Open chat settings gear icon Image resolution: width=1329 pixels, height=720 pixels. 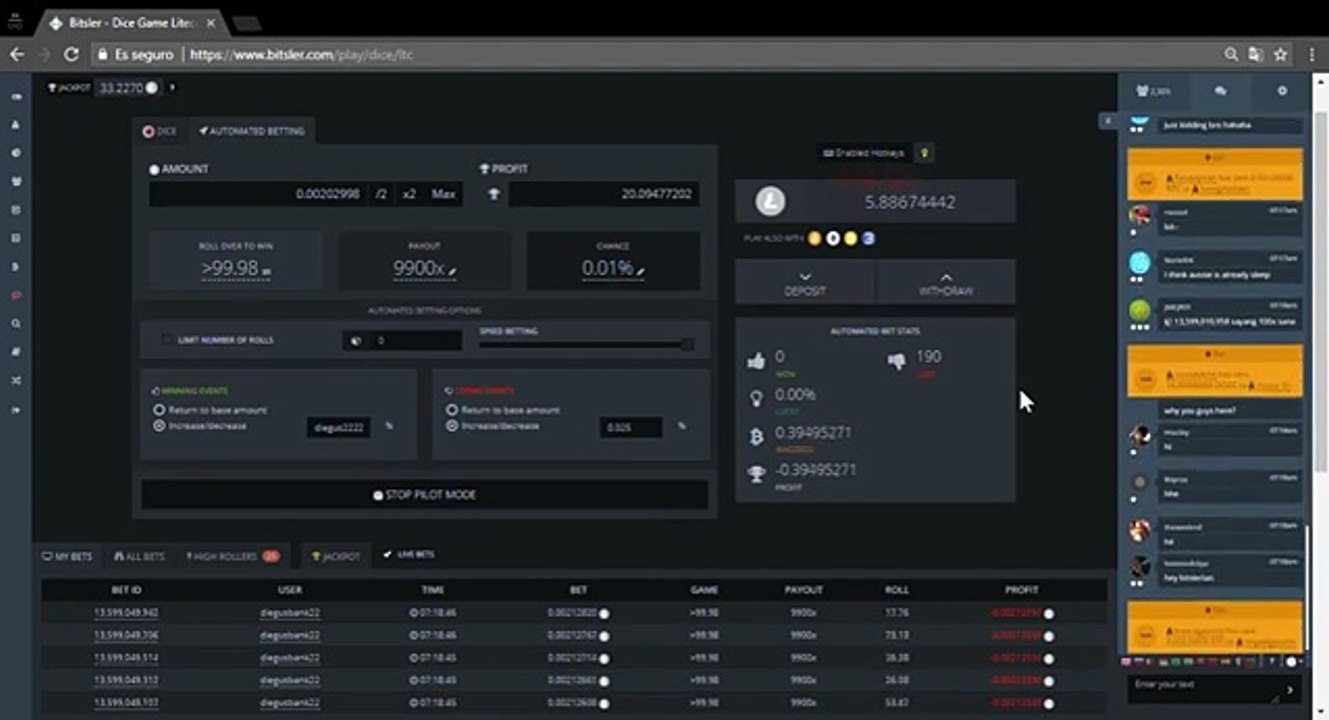click(1283, 91)
